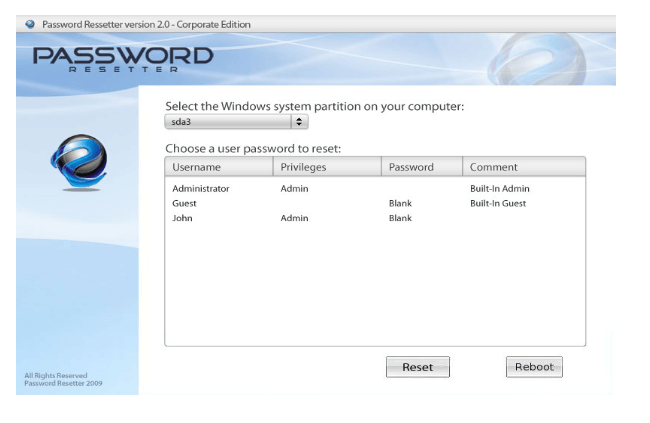Click the title bar globe icon
Viewport: 650px width, 423px height.
point(30,24)
